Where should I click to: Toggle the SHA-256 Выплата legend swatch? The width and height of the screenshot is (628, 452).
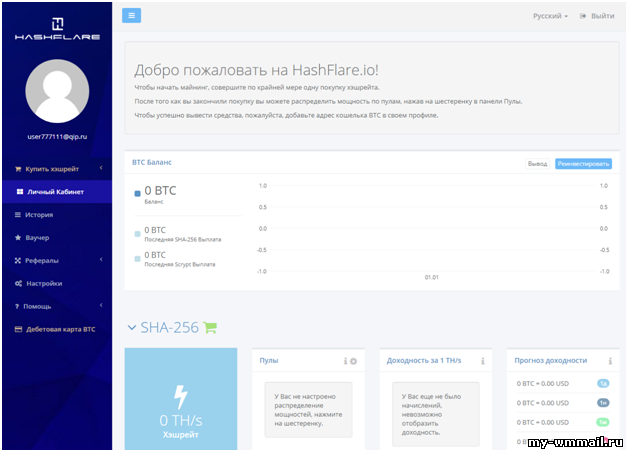coord(137,234)
